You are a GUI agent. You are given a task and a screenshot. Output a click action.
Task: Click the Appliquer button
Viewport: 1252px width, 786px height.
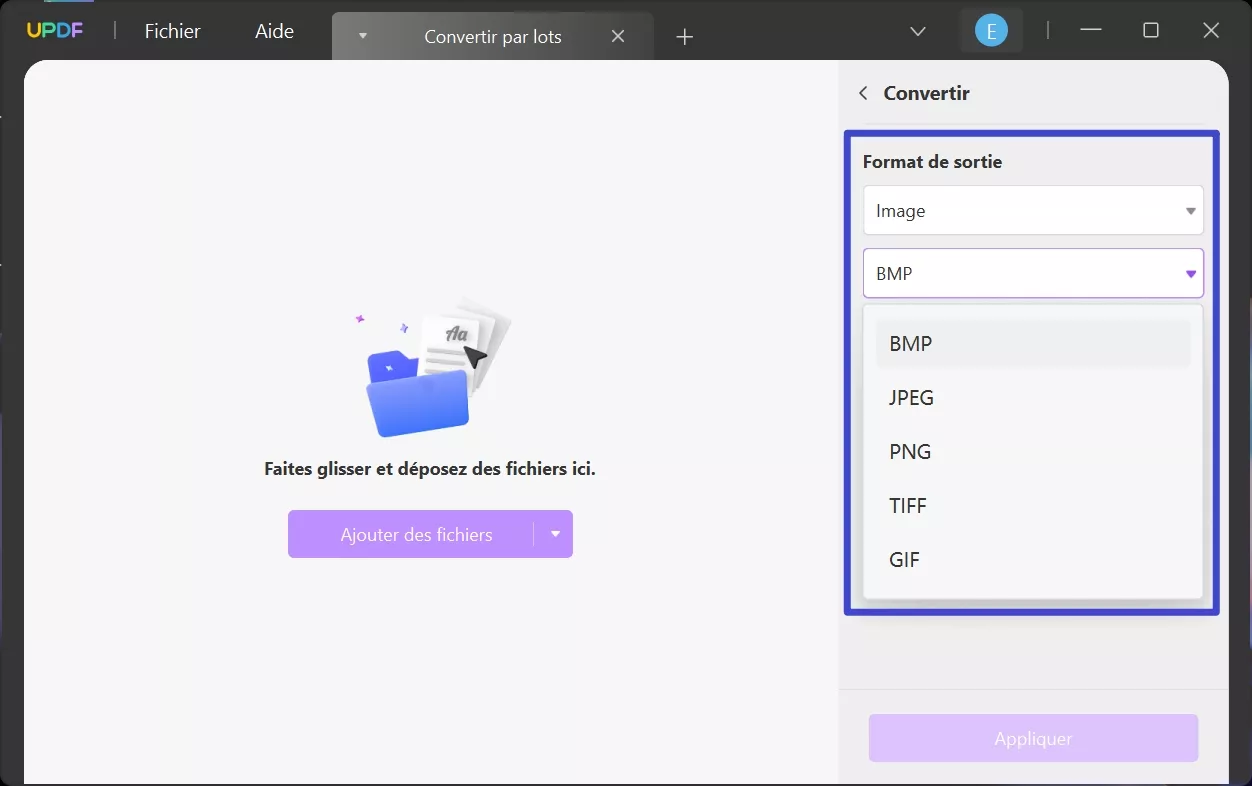click(x=1032, y=738)
